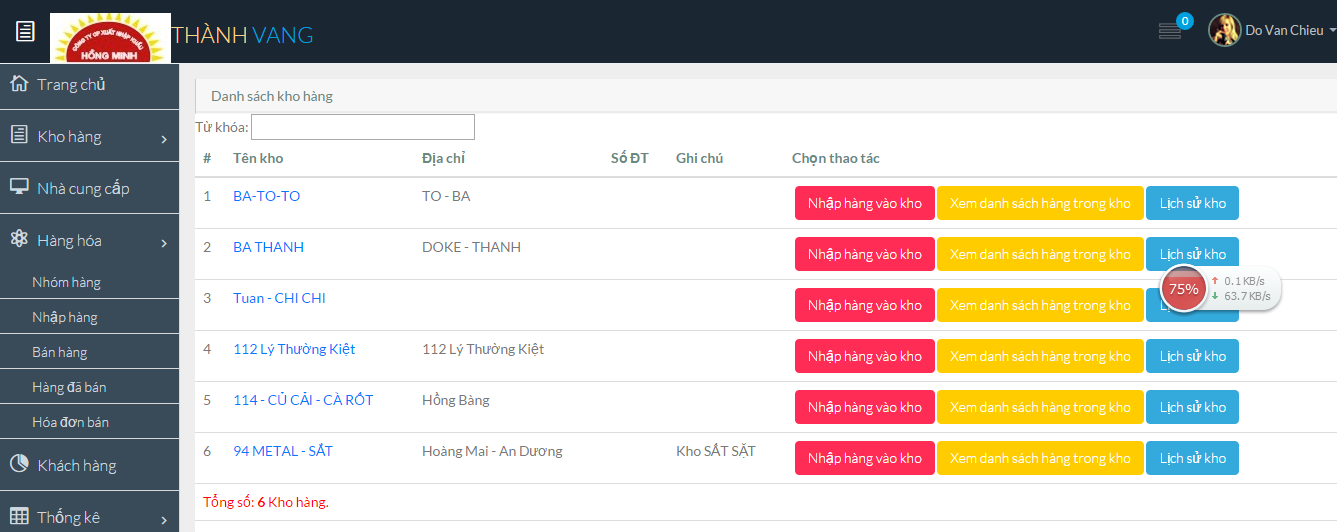Expand the Kho hàng sidebar menu
This screenshot has width=1337, height=532.
pyautogui.click(x=164, y=138)
